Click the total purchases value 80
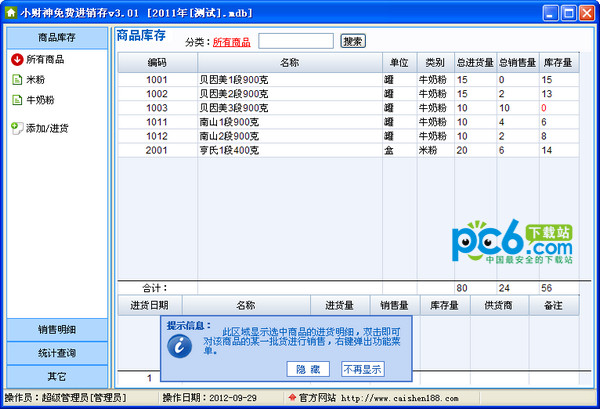This screenshot has height=409, width=600. 462,288
